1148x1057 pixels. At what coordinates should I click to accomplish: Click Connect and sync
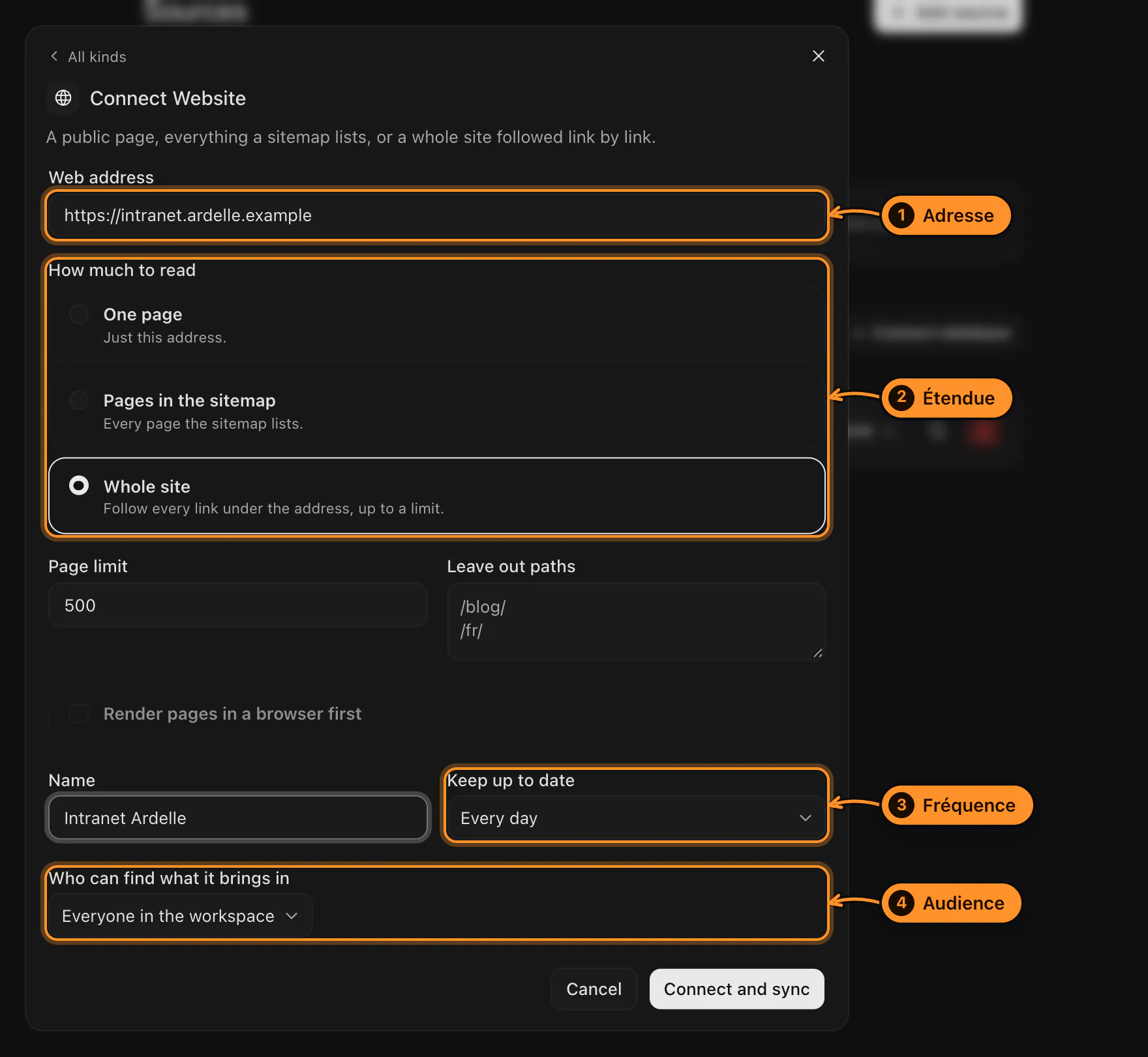pyautogui.click(x=736, y=989)
